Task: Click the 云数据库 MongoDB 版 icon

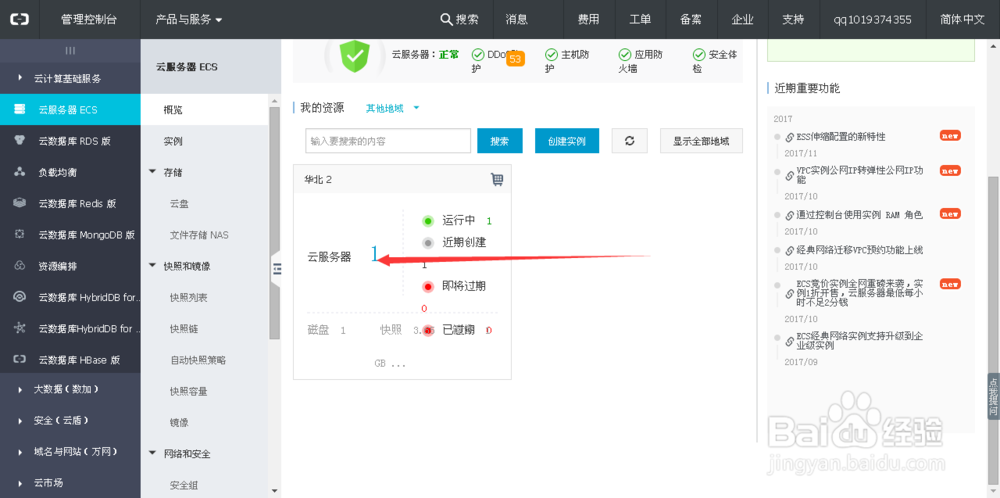Action: point(19,235)
